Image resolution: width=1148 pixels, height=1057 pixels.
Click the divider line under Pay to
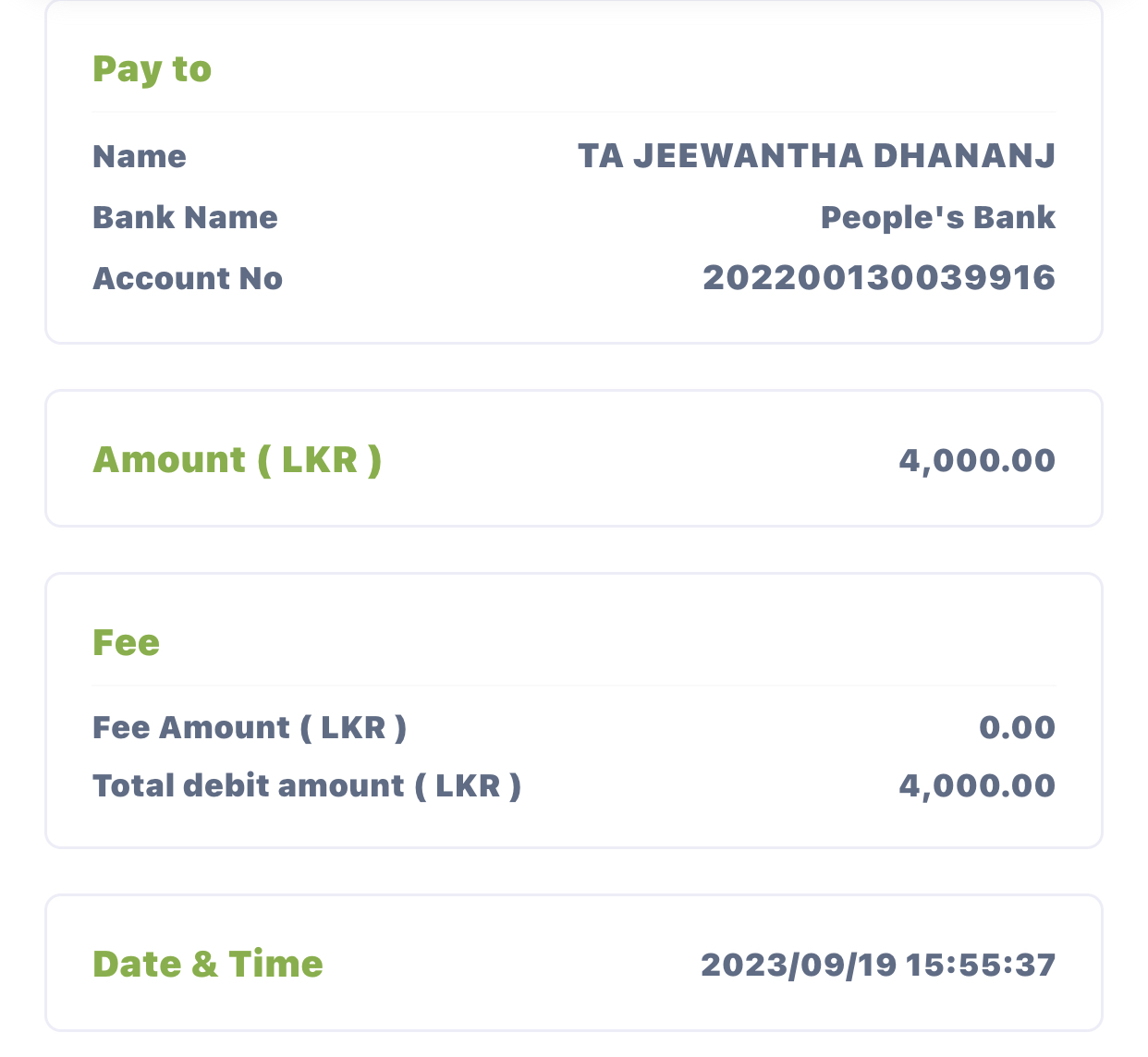573,112
